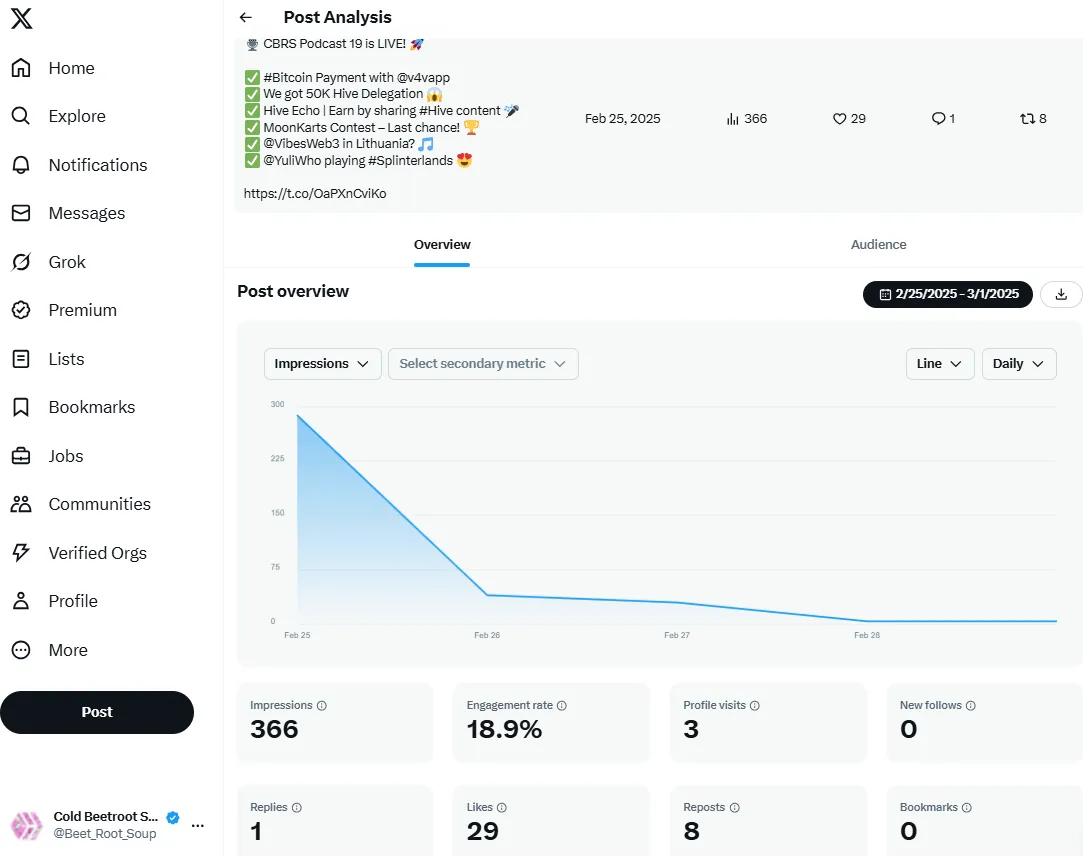The image size is (1083, 856).
Task: Click the #Splinterlands hashtag
Action: [410, 160]
